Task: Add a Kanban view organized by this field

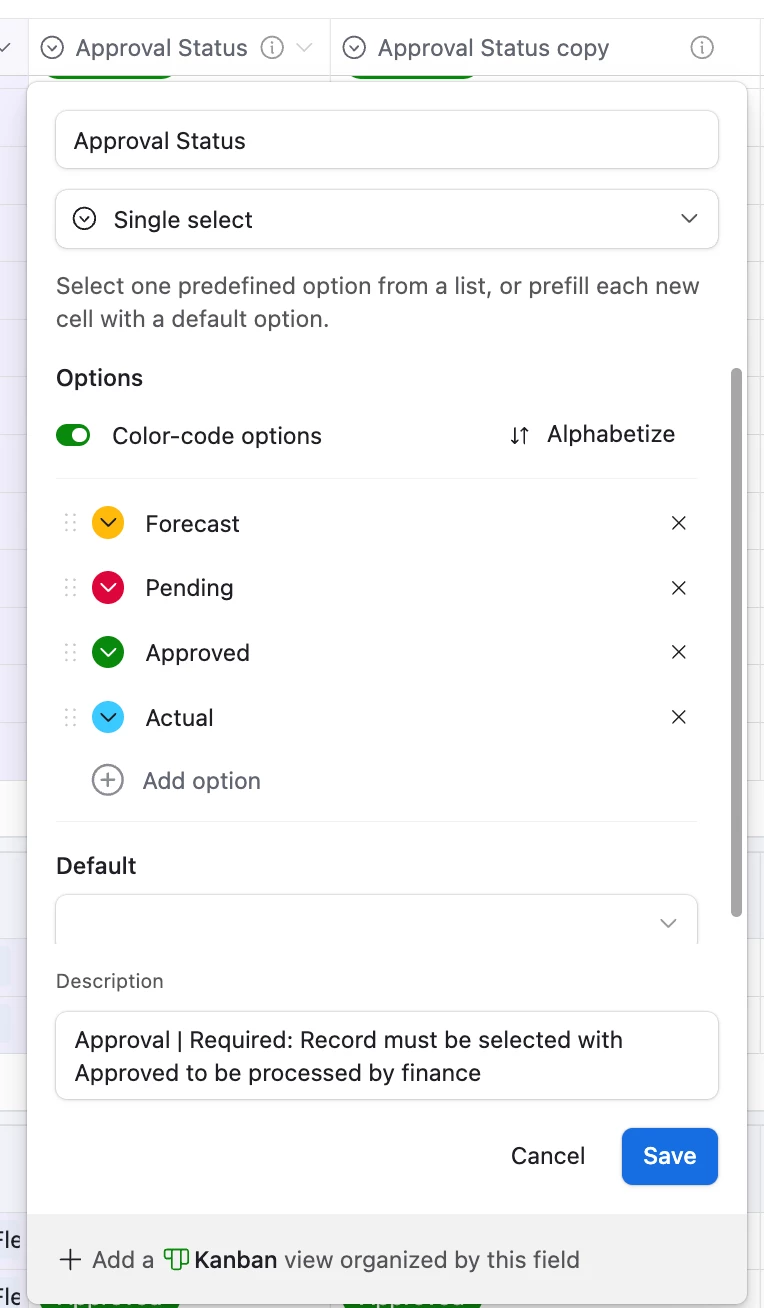Action: pos(319,1259)
